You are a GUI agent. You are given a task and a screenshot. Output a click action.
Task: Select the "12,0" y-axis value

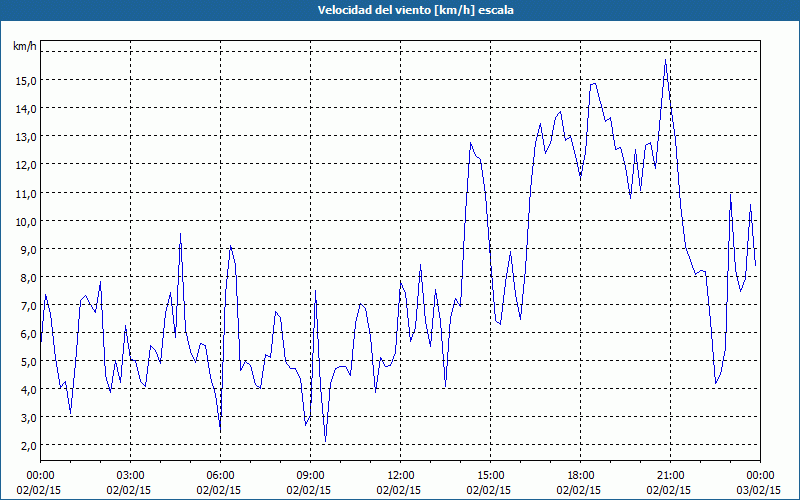27,165
